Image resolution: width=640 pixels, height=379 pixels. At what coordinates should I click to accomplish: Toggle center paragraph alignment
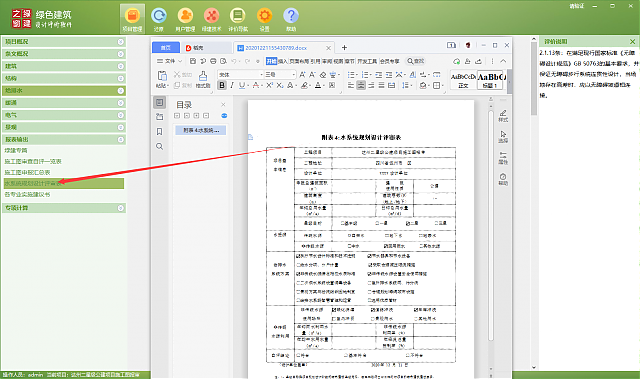(361, 85)
